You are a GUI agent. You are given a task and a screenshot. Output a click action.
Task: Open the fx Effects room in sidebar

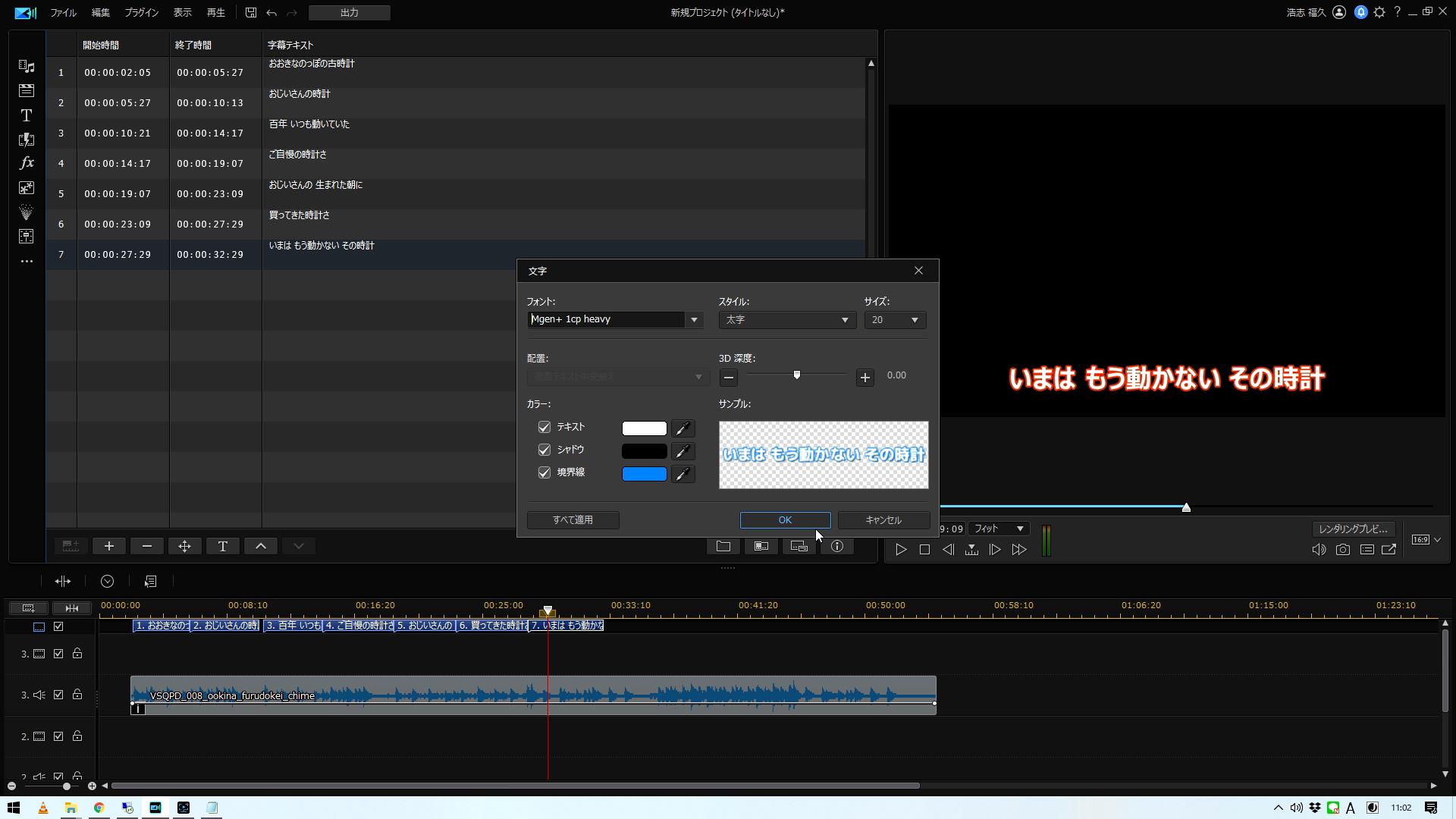coord(27,163)
